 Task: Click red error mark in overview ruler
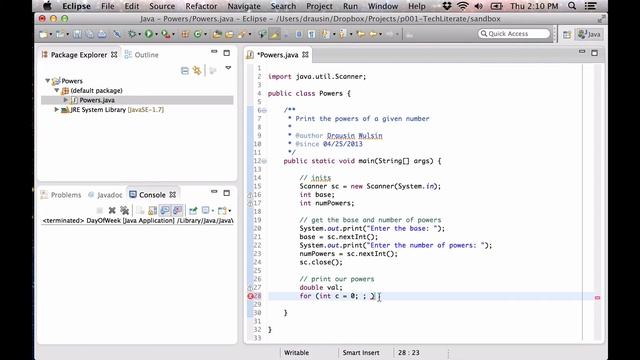coord(598,298)
